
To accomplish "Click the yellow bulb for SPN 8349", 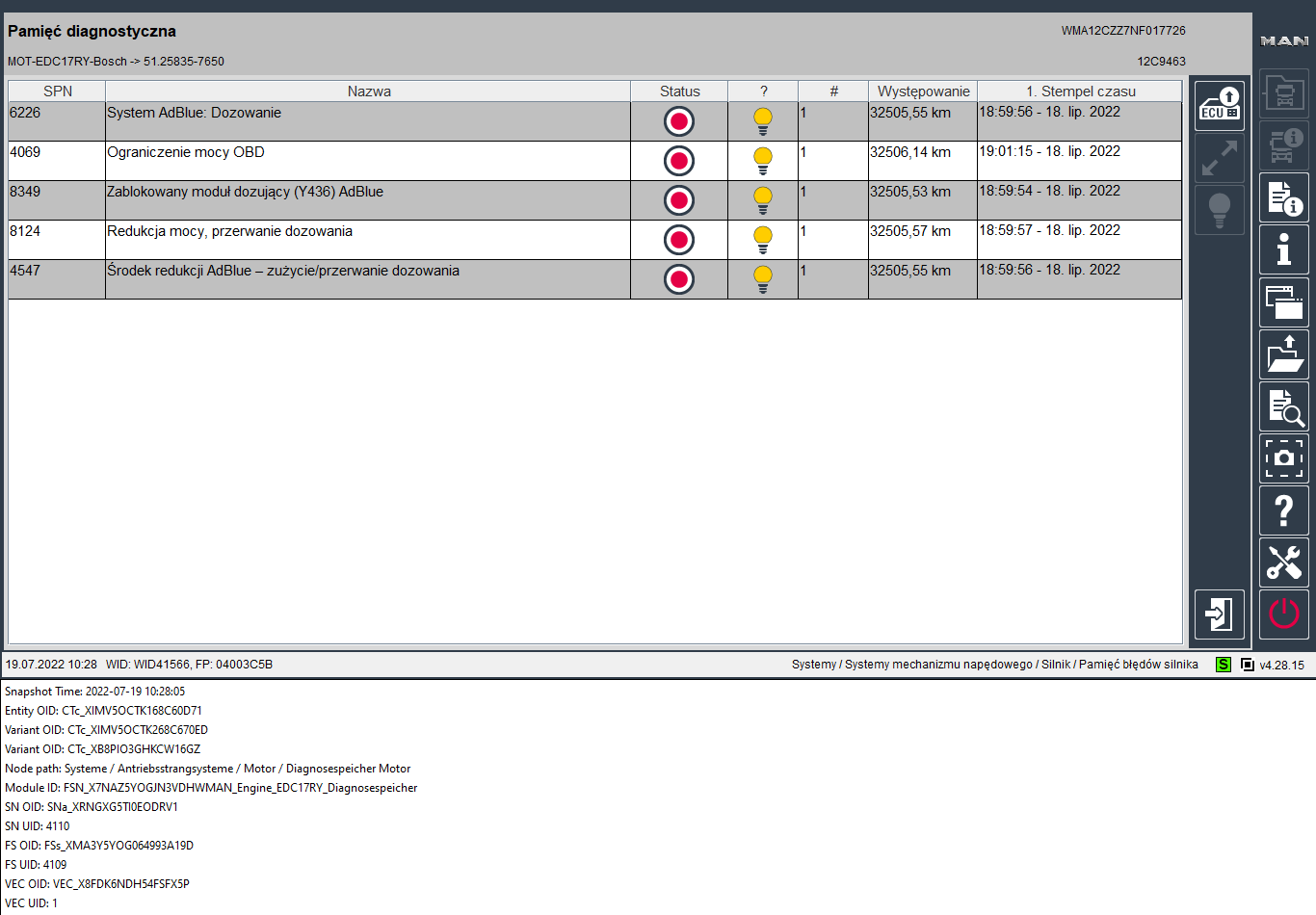I will pyautogui.click(x=763, y=200).
